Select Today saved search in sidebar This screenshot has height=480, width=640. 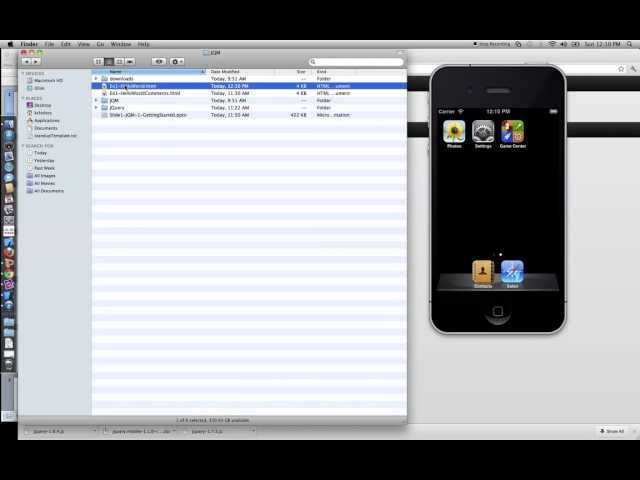click(37, 153)
